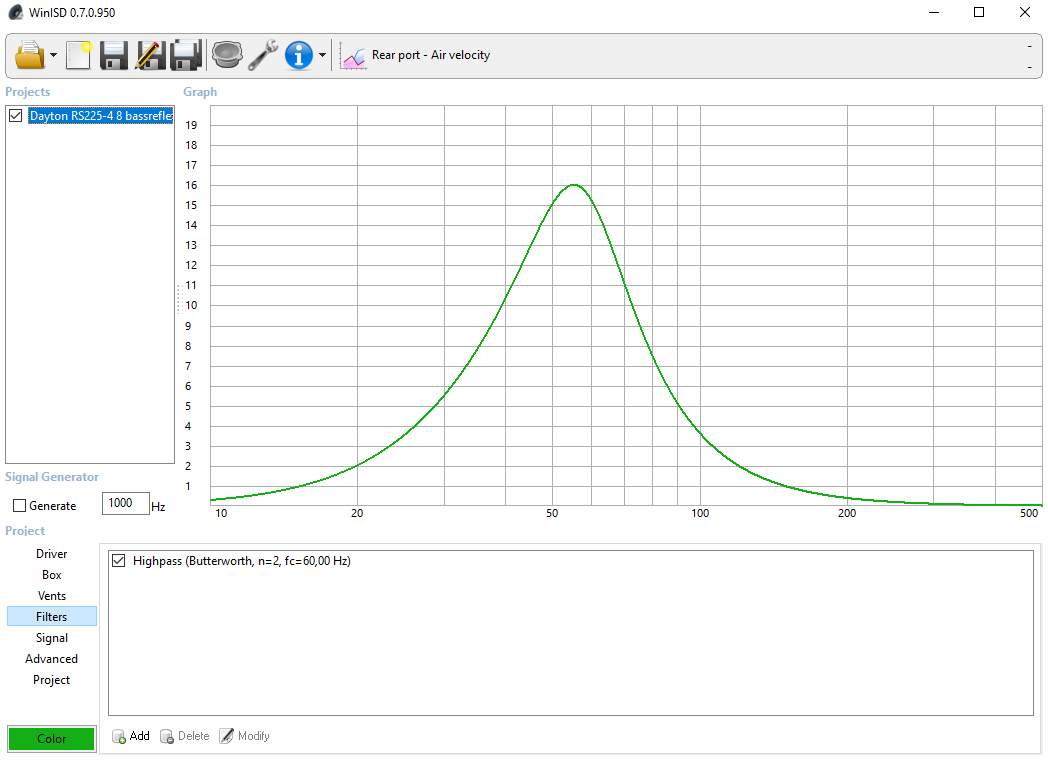Image resolution: width=1048 pixels, height=760 pixels.
Task: Click the WinISD title bar app icon
Action: pos(15,12)
